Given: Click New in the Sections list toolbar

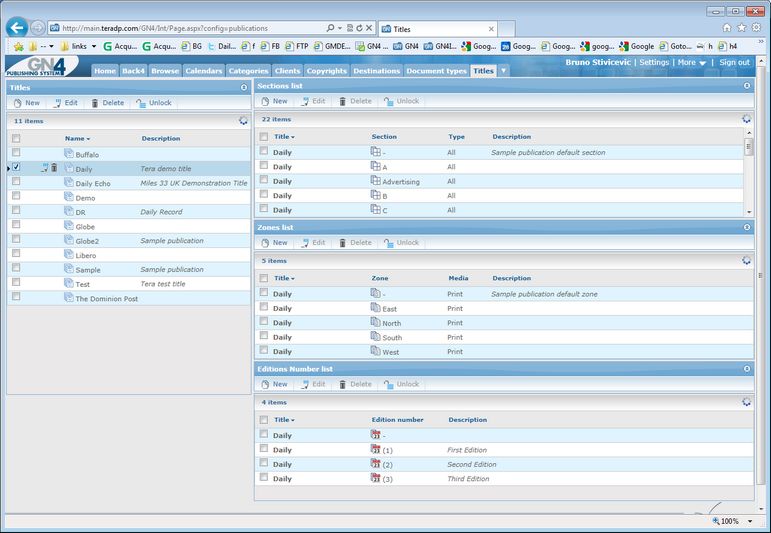Looking at the screenshot, I should point(274,101).
